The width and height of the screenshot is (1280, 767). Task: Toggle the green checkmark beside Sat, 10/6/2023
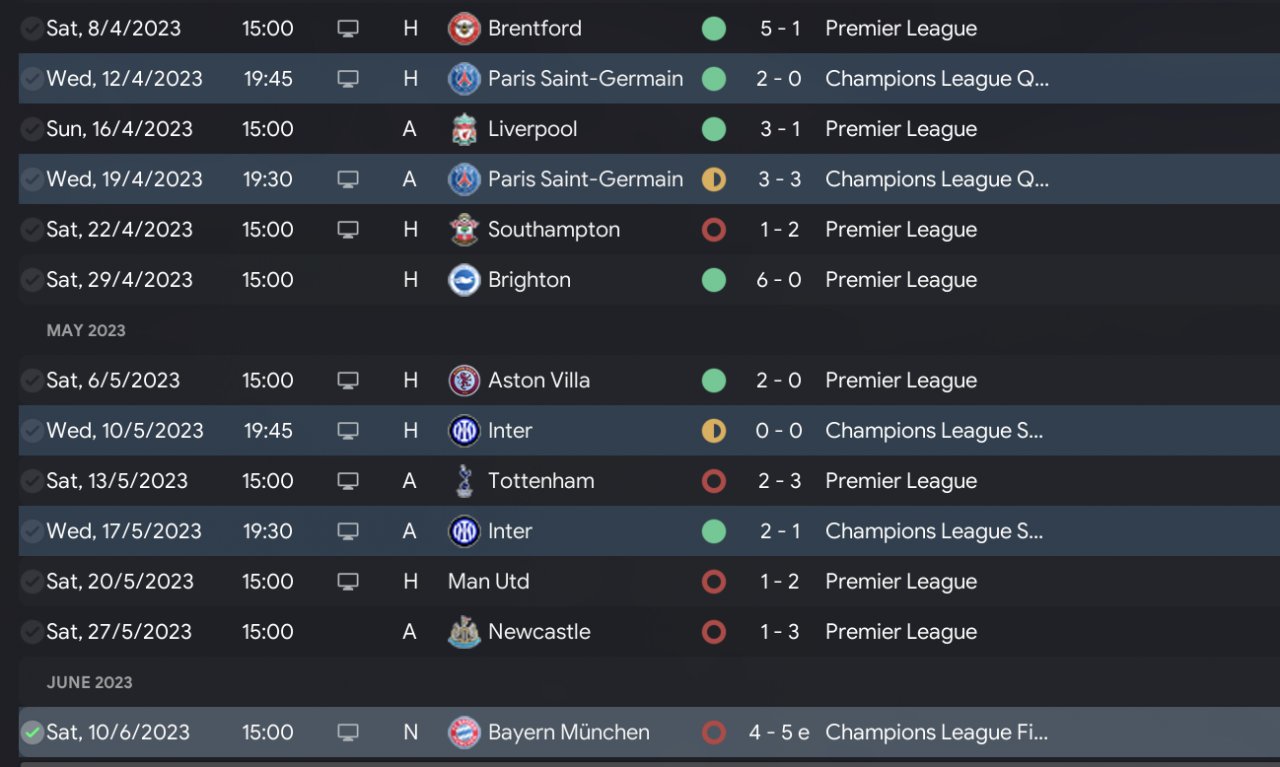32,732
